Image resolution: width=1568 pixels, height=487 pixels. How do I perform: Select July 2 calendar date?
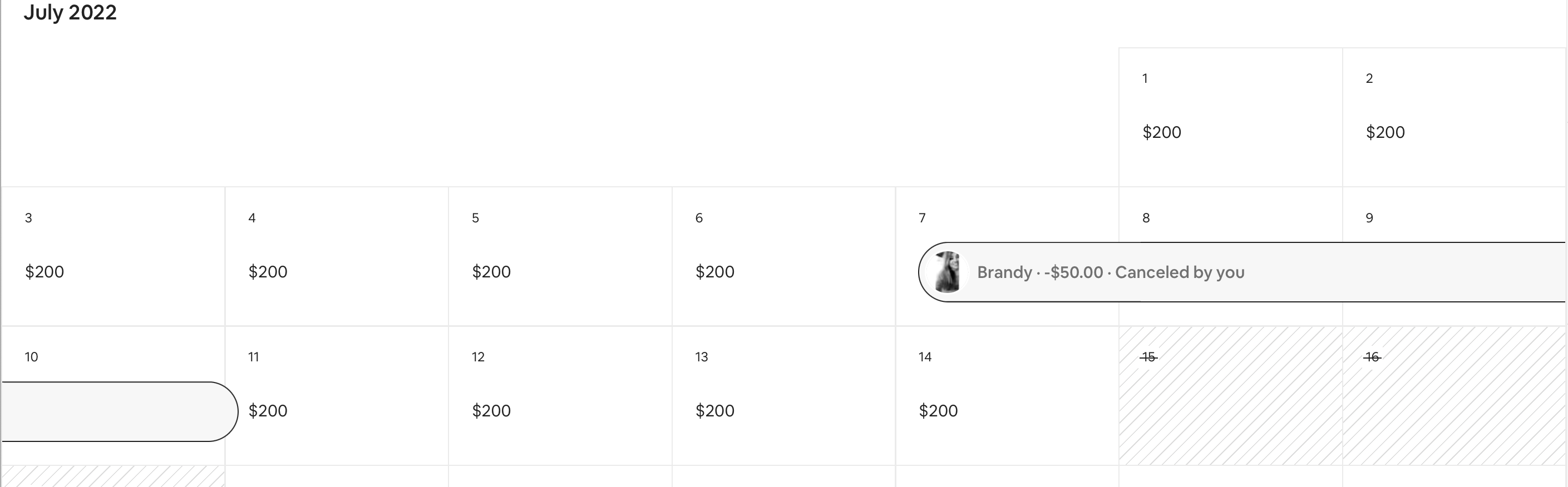(1453, 117)
